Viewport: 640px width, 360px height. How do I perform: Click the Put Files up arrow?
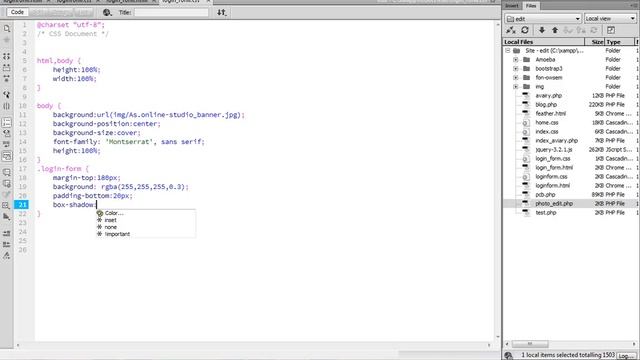pyautogui.click(x=555, y=30)
